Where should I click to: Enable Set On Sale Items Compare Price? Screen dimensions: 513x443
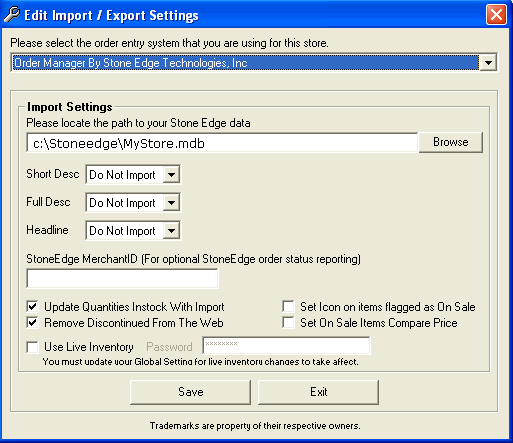(x=288, y=322)
